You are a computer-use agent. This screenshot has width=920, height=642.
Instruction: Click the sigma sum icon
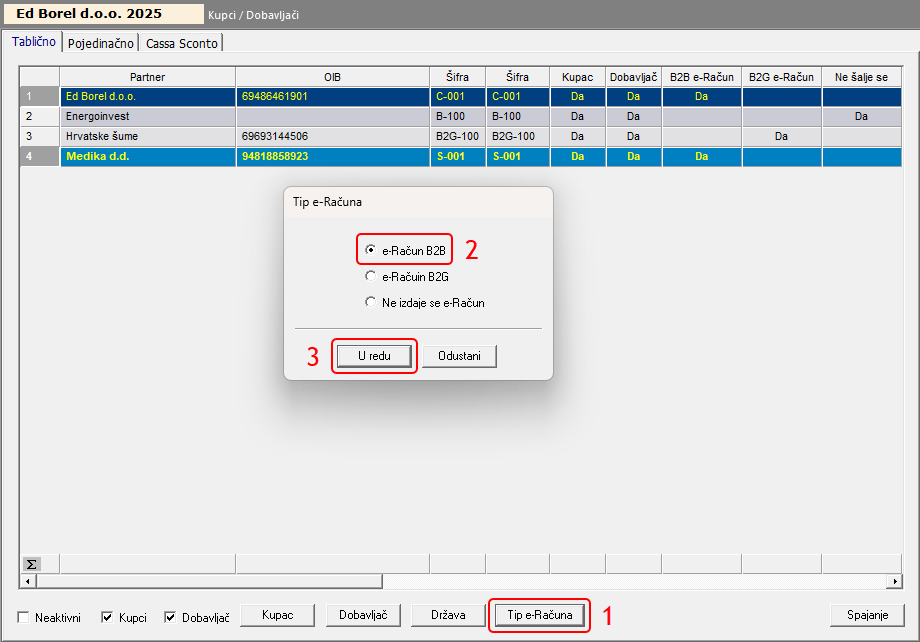tap(31, 564)
